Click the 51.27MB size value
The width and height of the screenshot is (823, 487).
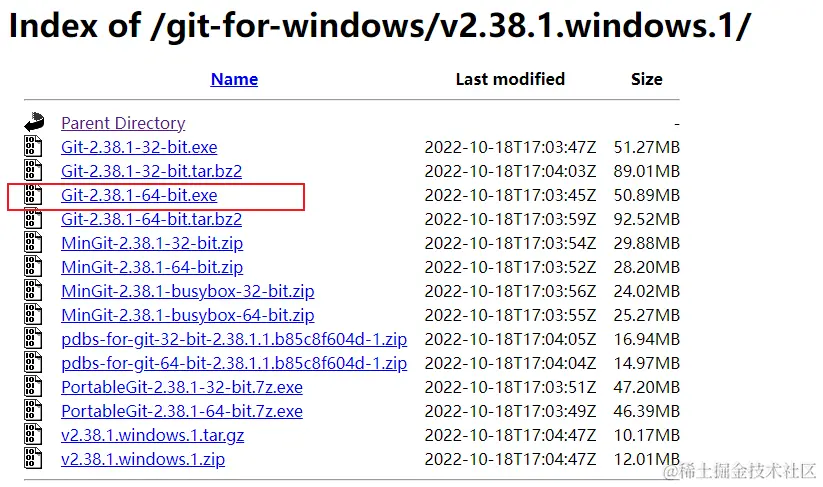point(647,147)
